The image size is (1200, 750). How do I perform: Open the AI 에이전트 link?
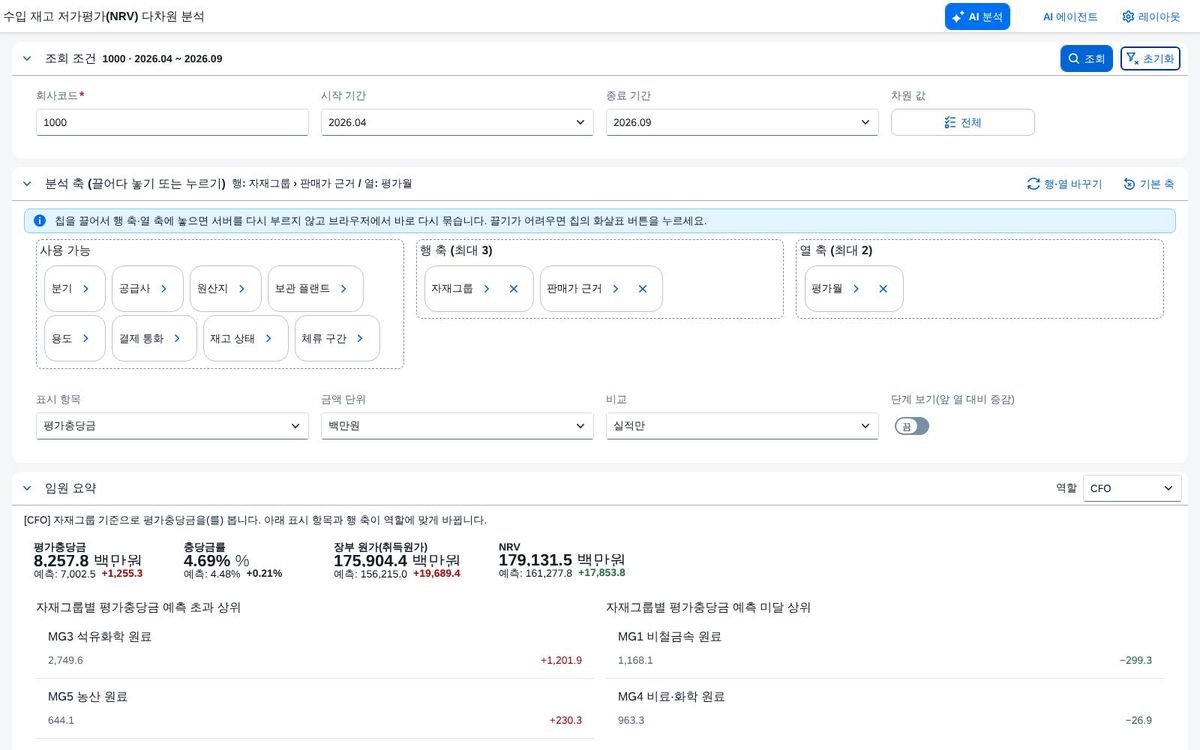[1070, 17]
